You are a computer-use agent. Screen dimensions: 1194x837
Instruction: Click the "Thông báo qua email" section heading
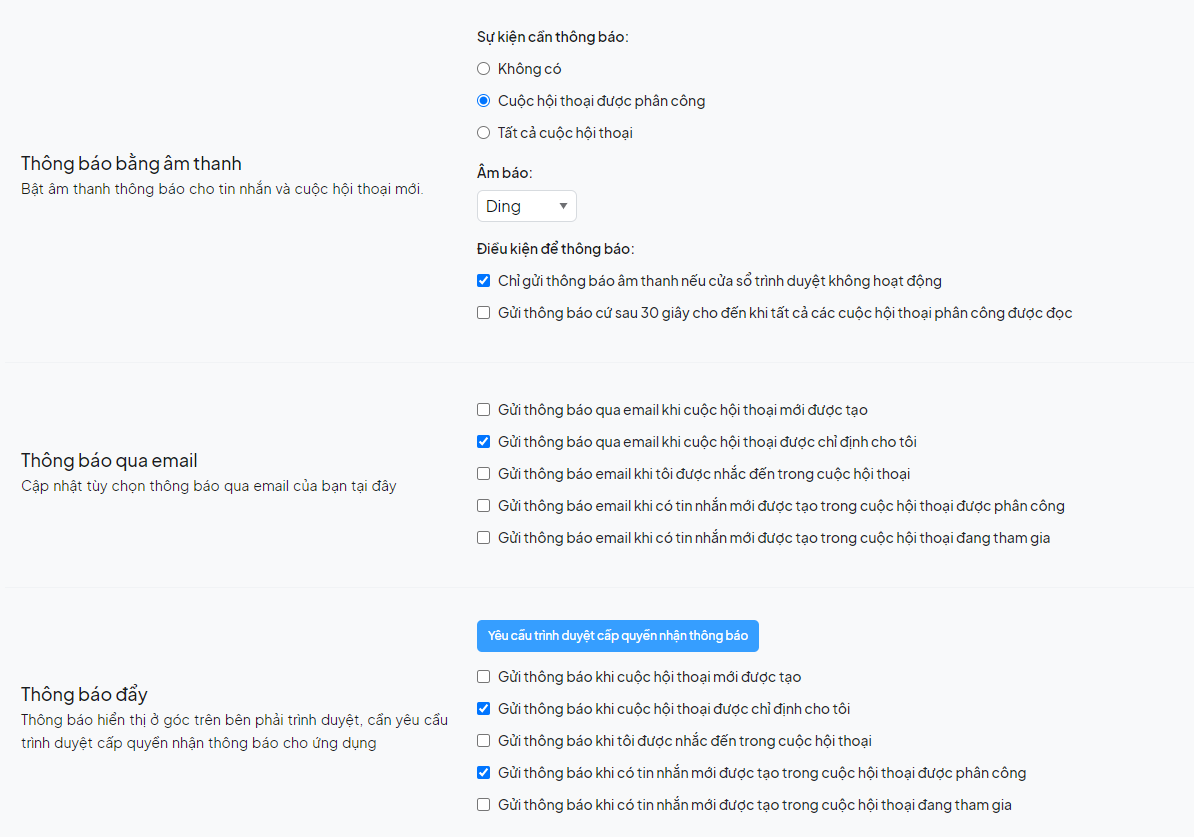click(x=109, y=461)
